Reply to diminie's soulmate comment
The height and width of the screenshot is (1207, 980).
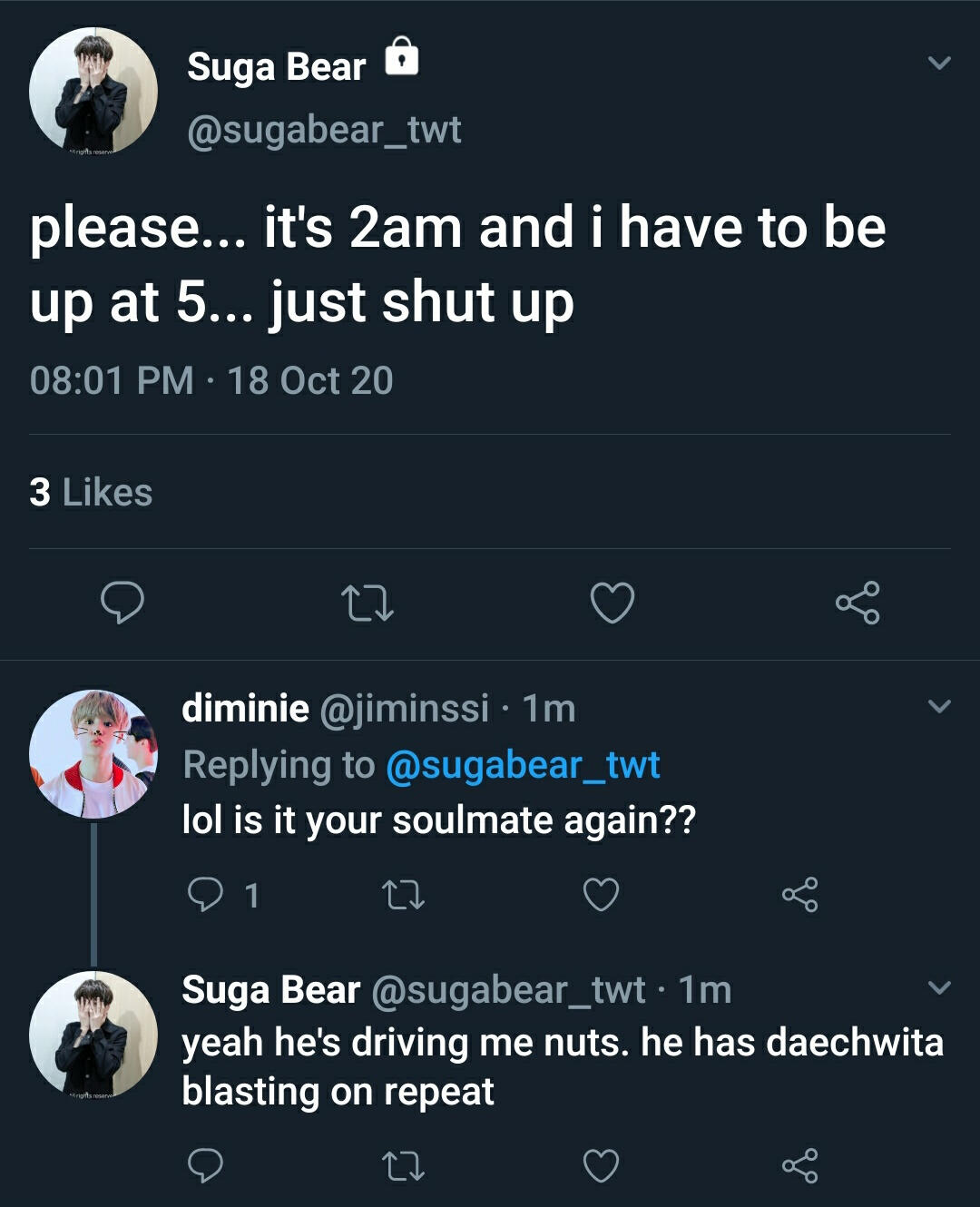205,895
